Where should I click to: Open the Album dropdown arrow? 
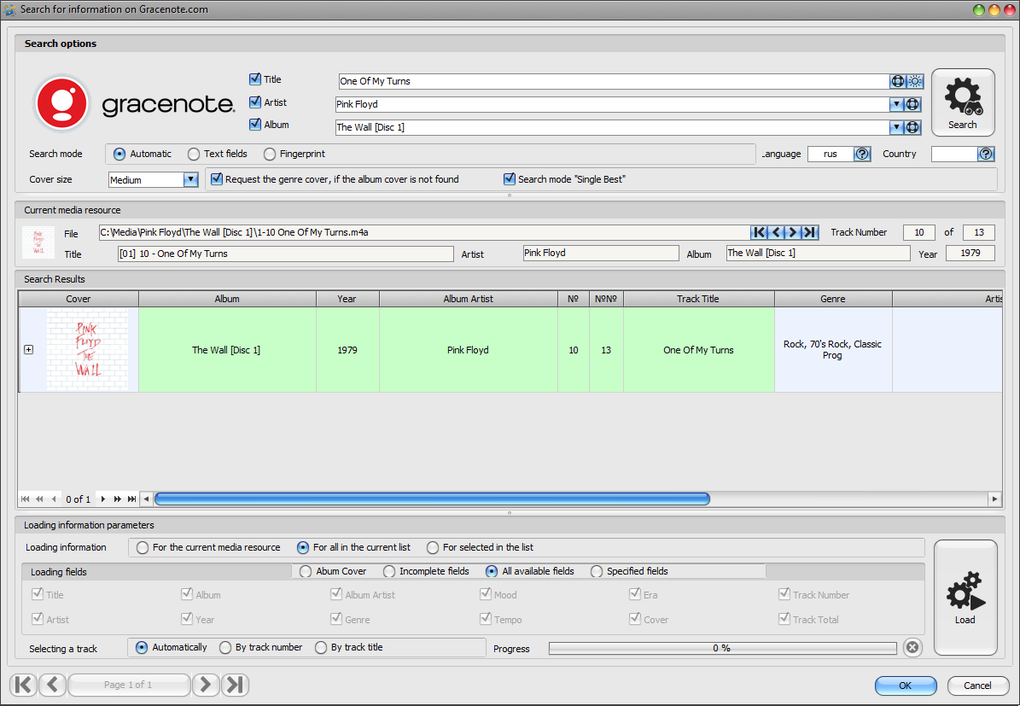[x=896, y=128]
